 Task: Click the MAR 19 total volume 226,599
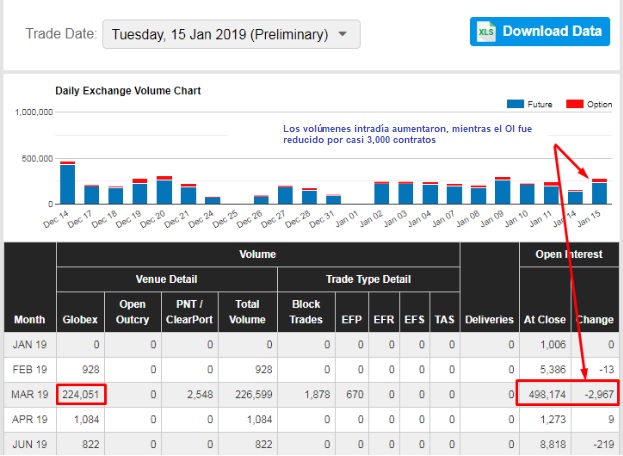[253, 394]
